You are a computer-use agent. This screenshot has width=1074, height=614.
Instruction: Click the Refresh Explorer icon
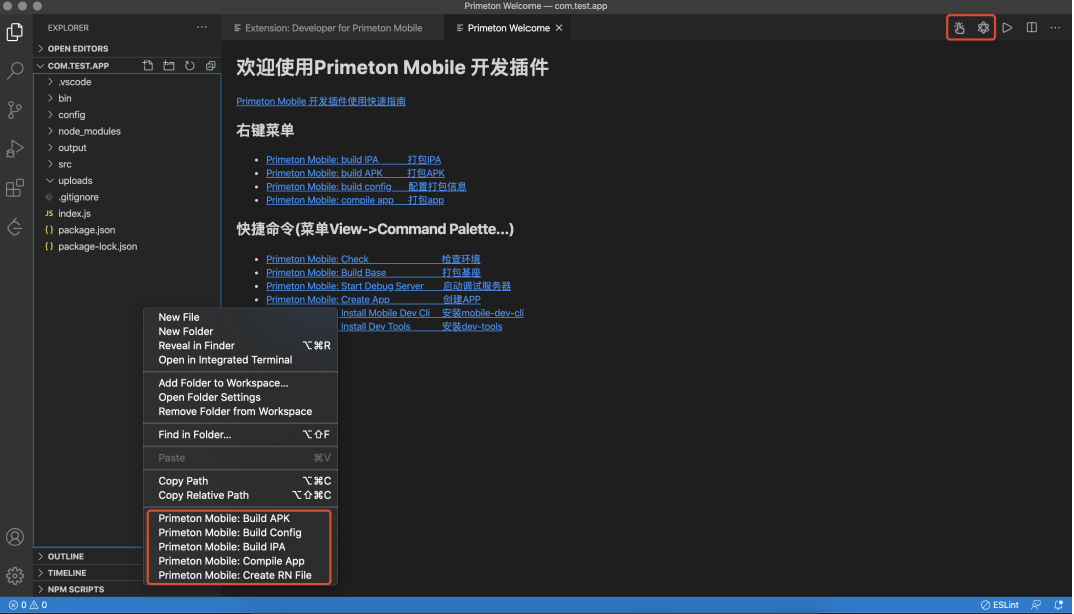point(189,66)
